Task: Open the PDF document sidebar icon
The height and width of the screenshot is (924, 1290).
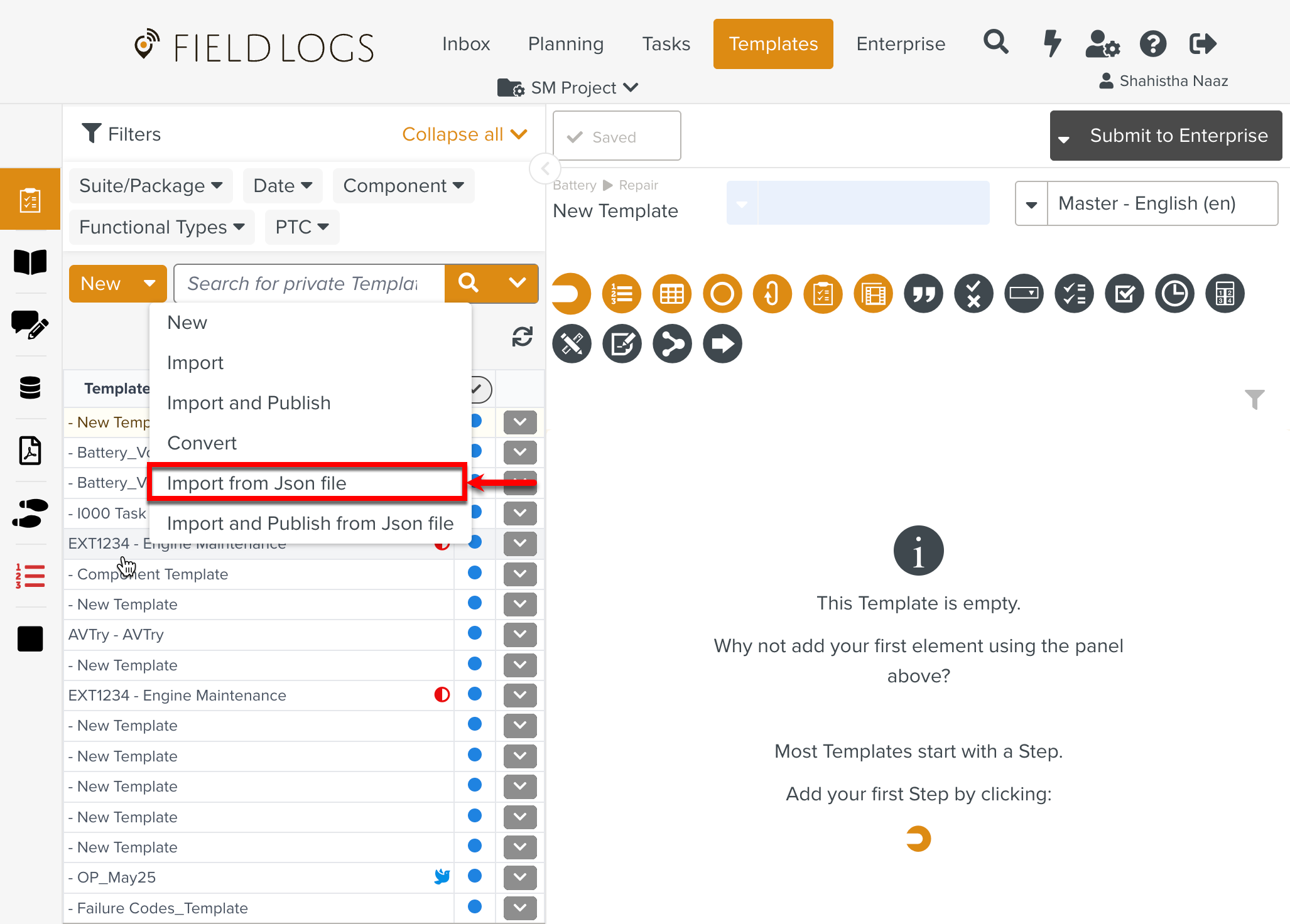Action: pyautogui.click(x=30, y=450)
